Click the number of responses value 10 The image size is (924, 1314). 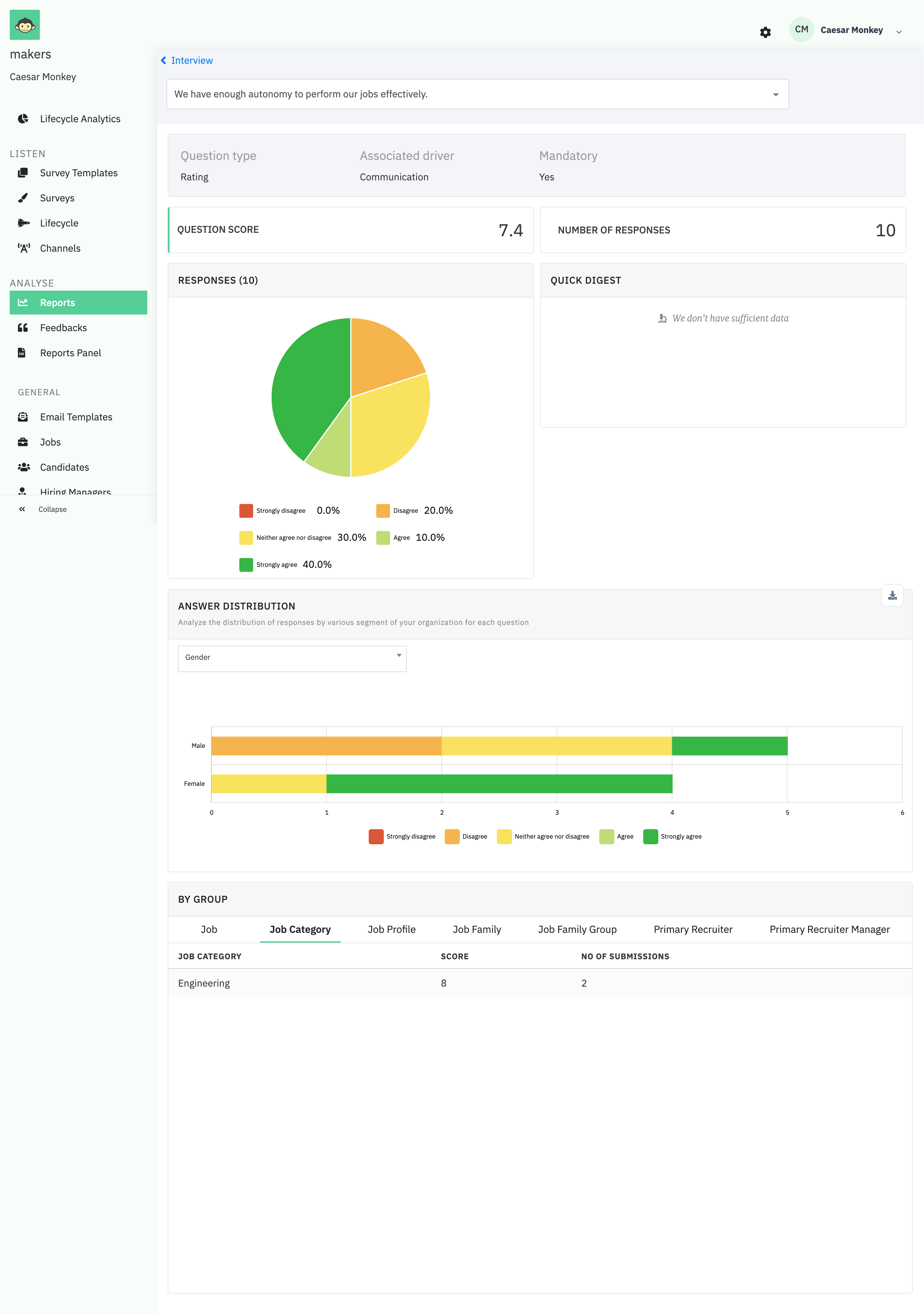pos(885,230)
